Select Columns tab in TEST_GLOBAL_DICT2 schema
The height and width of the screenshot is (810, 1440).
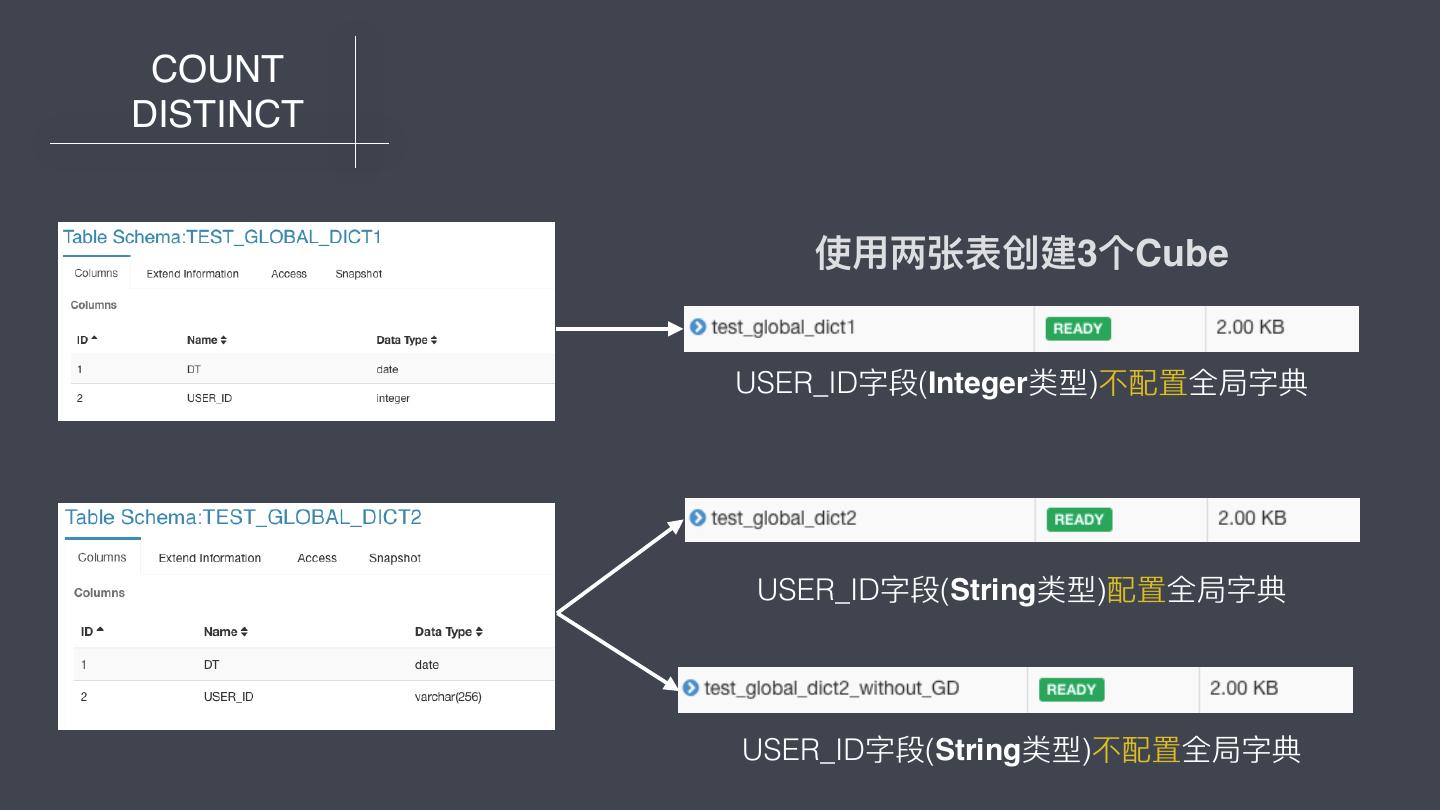tap(102, 558)
